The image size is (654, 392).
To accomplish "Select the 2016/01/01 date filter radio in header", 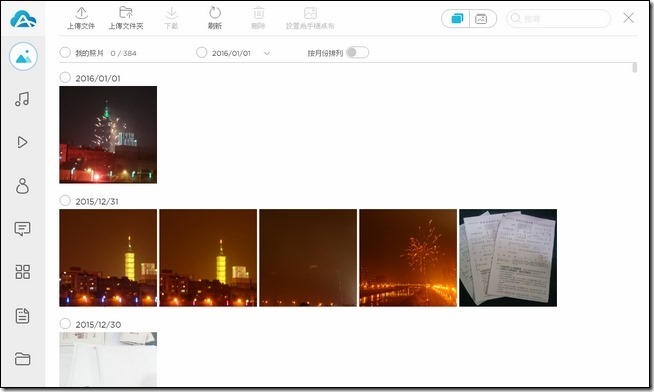I will 201,53.
